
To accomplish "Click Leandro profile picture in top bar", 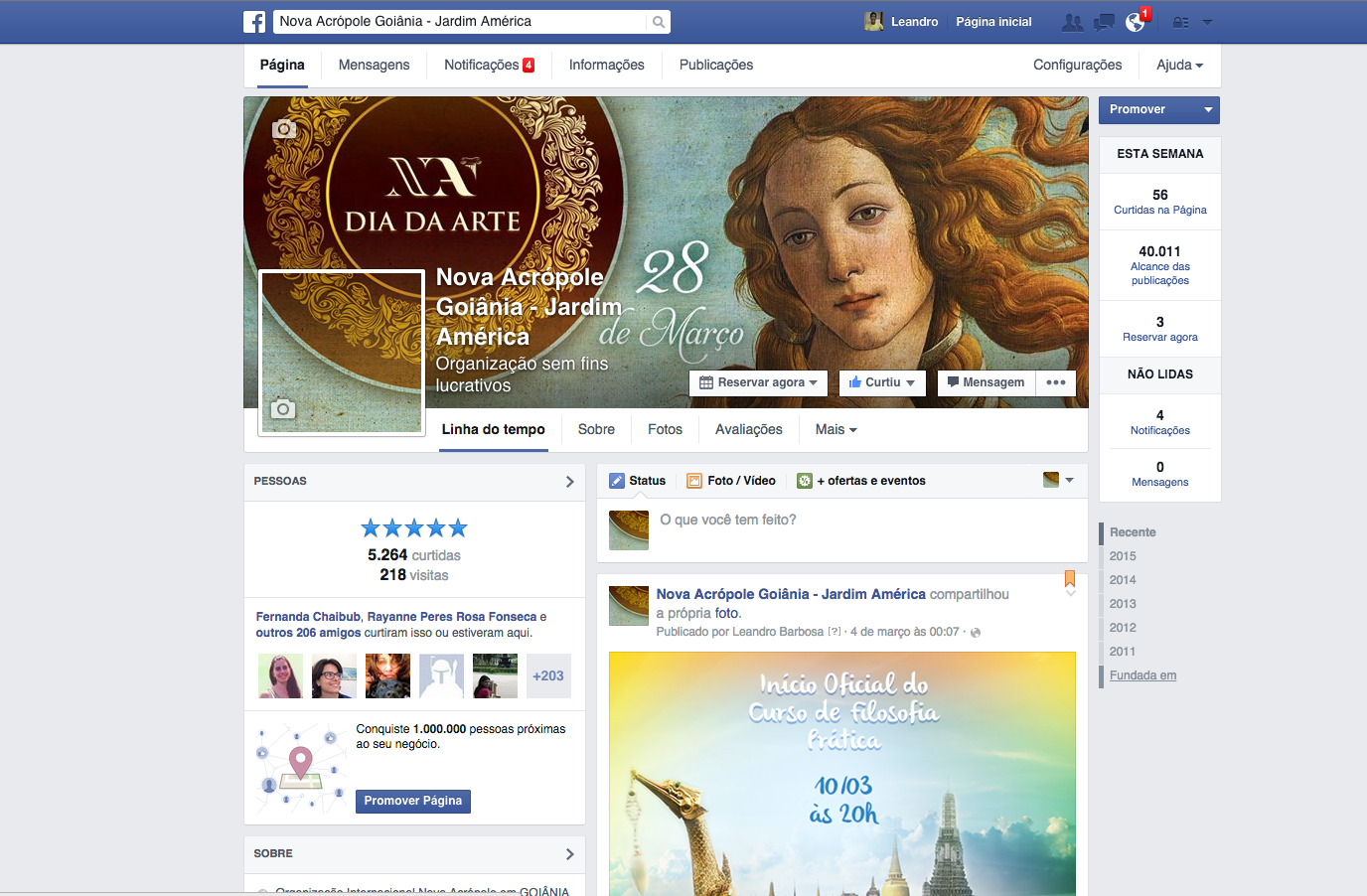I will pyautogui.click(x=874, y=22).
